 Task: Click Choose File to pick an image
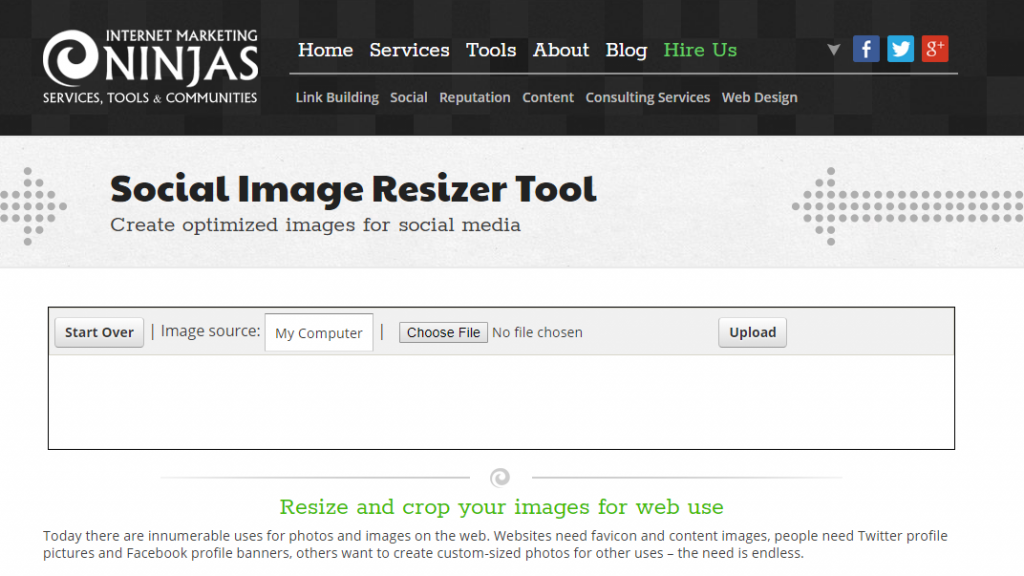tap(443, 332)
